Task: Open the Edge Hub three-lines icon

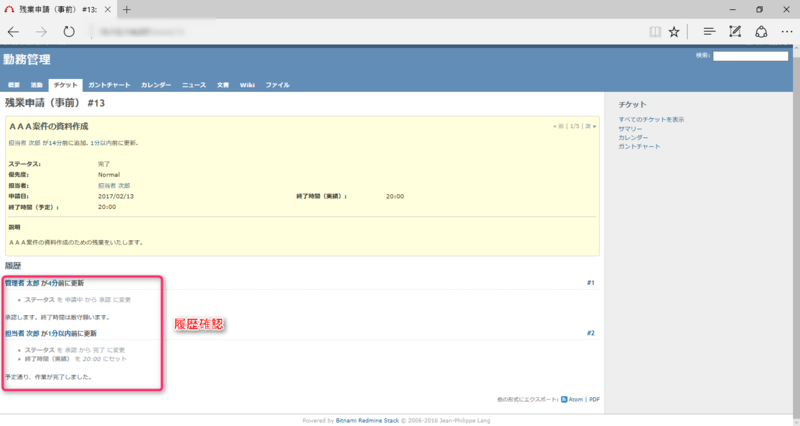Action: [709, 32]
